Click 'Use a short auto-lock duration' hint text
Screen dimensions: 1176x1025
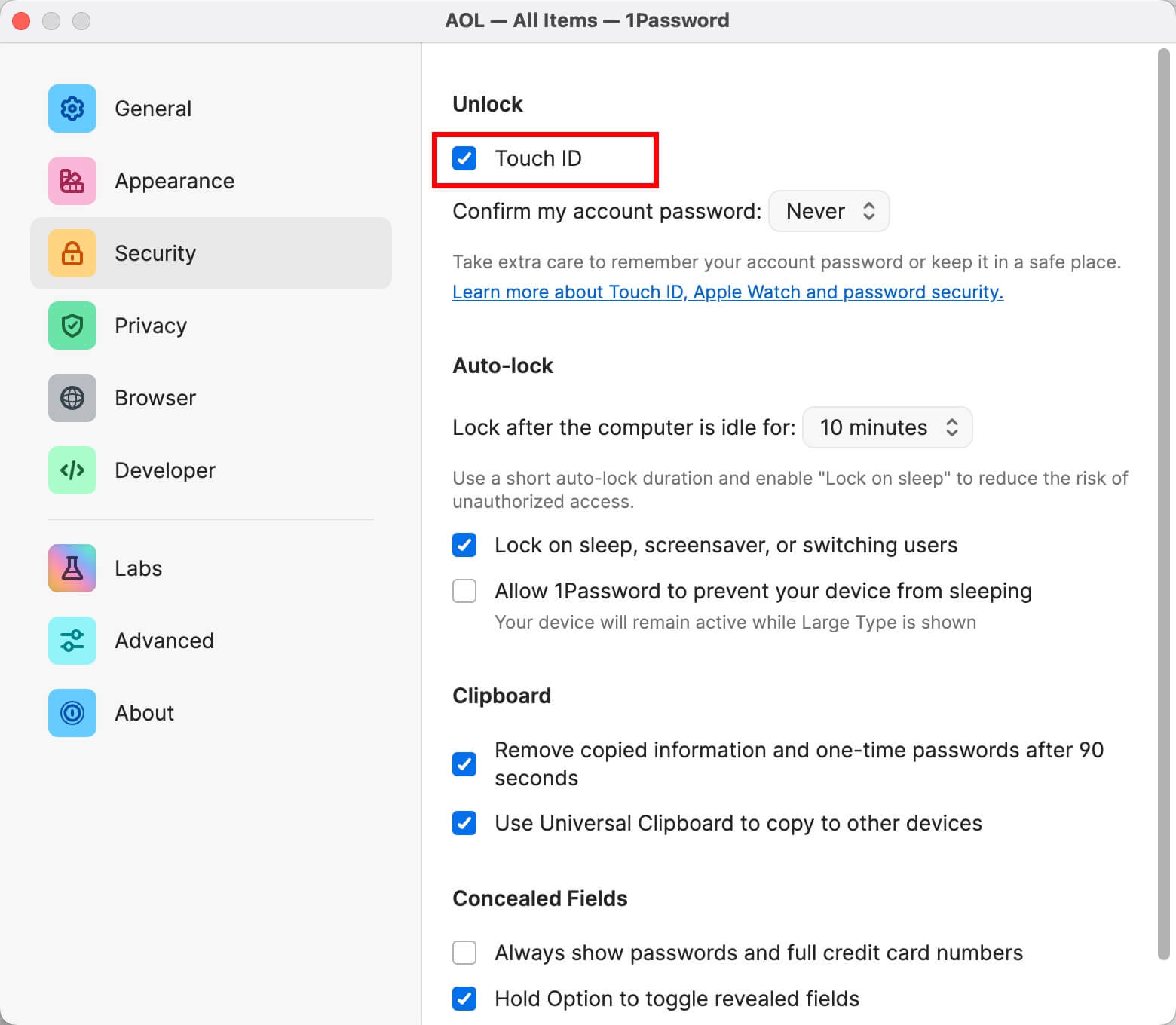coord(790,490)
